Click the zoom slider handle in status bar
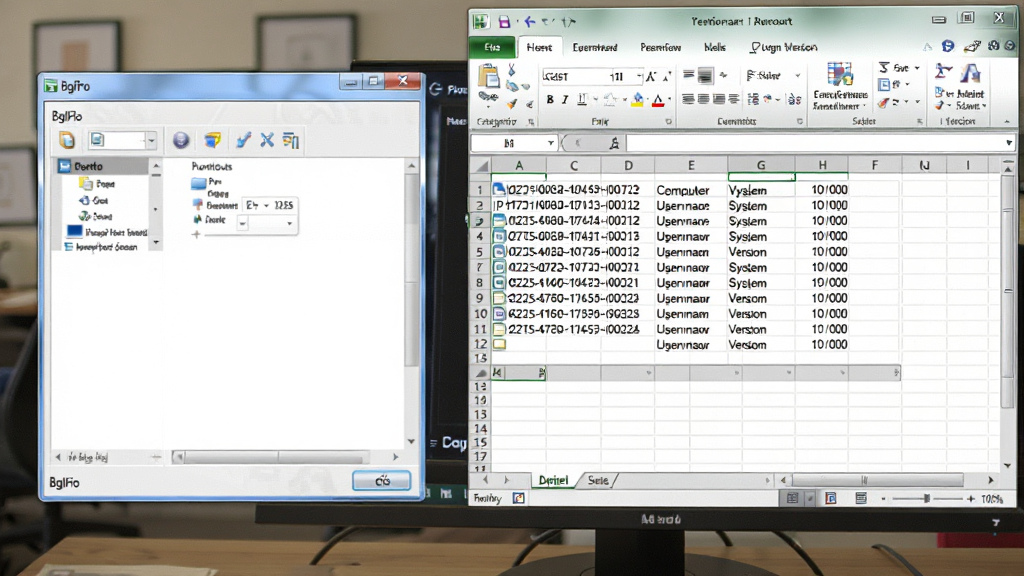The height and width of the screenshot is (576, 1024). coord(926,499)
